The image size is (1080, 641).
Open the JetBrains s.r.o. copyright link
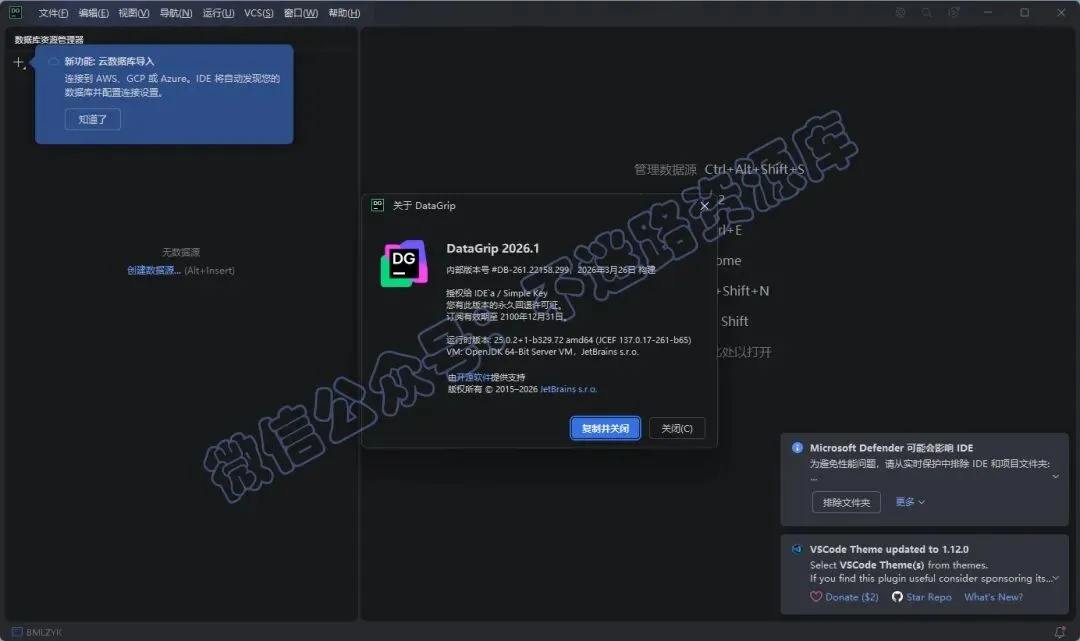point(568,389)
